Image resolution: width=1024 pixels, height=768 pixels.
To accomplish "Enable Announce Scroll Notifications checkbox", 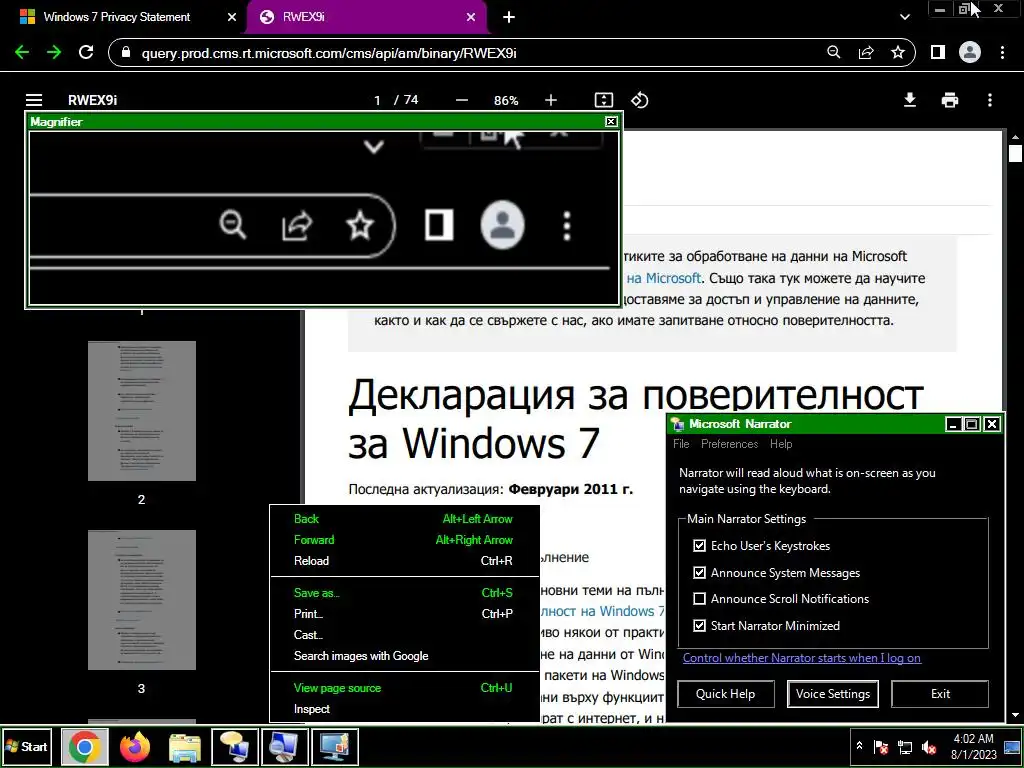I will click(699, 598).
